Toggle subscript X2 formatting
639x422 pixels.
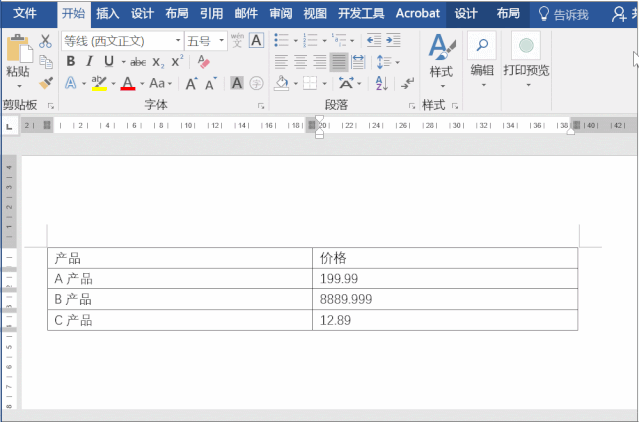coord(158,62)
